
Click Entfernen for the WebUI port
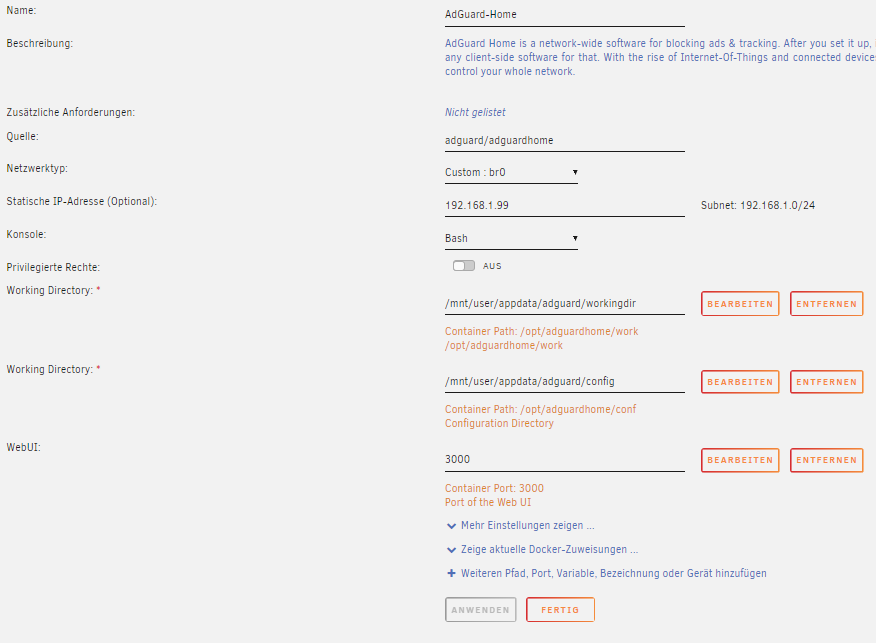tap(826, 460)
